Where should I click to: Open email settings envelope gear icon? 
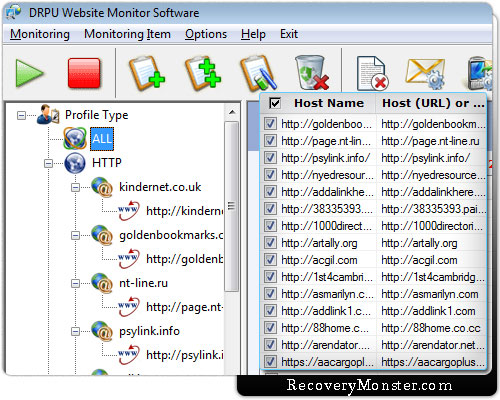(425, 74)
